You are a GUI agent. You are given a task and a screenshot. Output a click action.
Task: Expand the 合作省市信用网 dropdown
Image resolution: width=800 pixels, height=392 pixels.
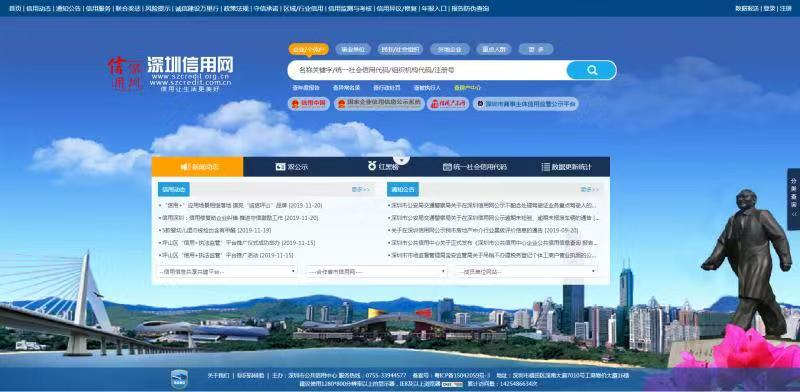coord(376,272)
